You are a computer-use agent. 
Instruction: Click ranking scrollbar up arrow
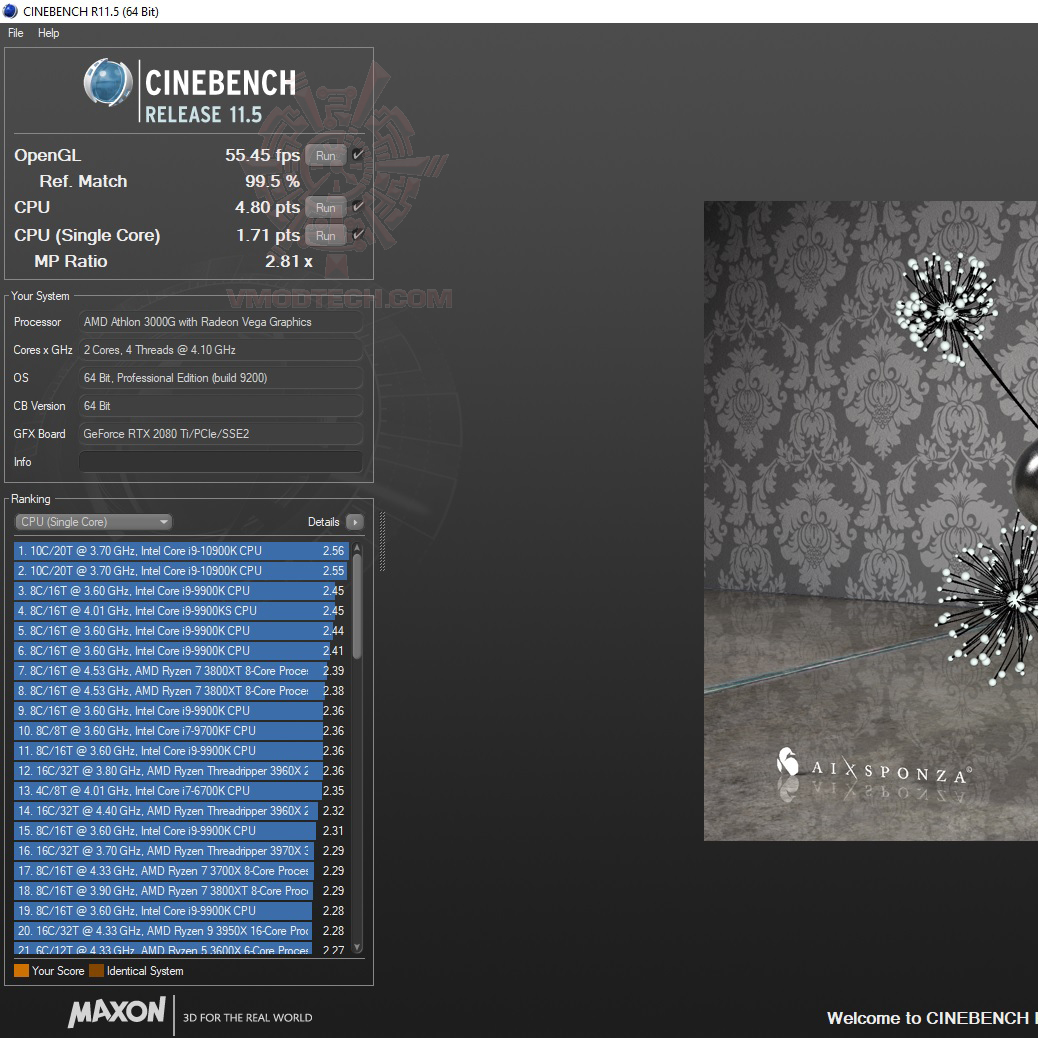click(x=357, y=548)
